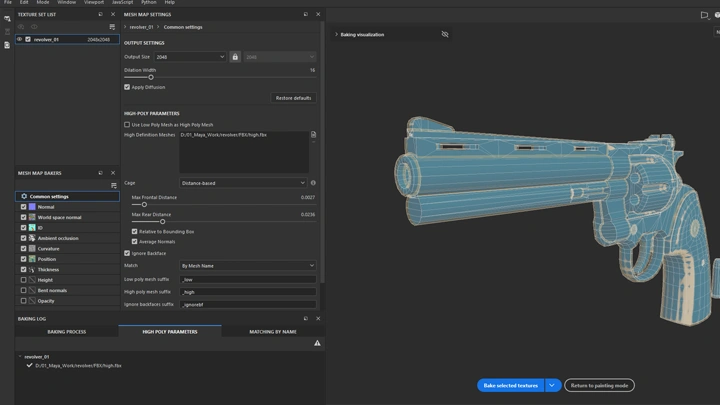Toggle Relative to Bounding Box checkbox
The width and height of the screenshot is (720, 405).
tap(135, 231)
